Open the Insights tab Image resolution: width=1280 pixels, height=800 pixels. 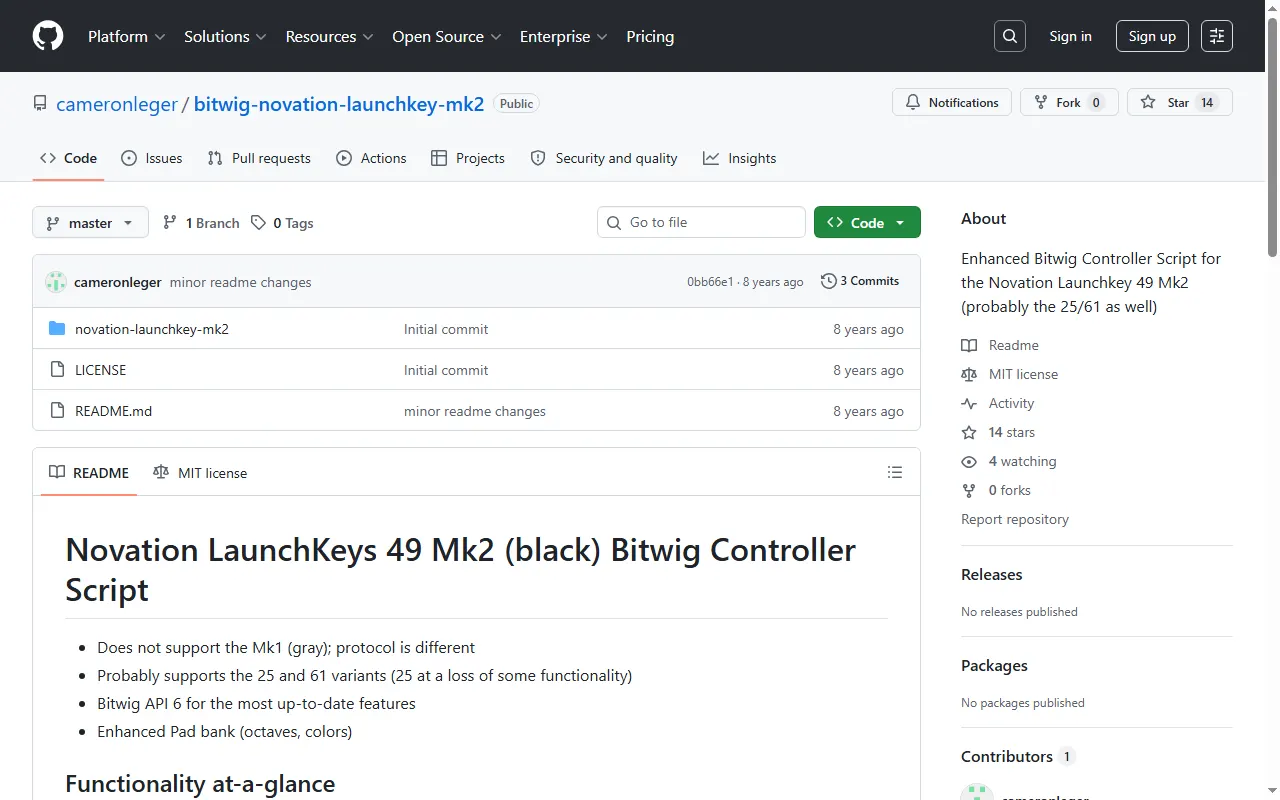[739, 158]
